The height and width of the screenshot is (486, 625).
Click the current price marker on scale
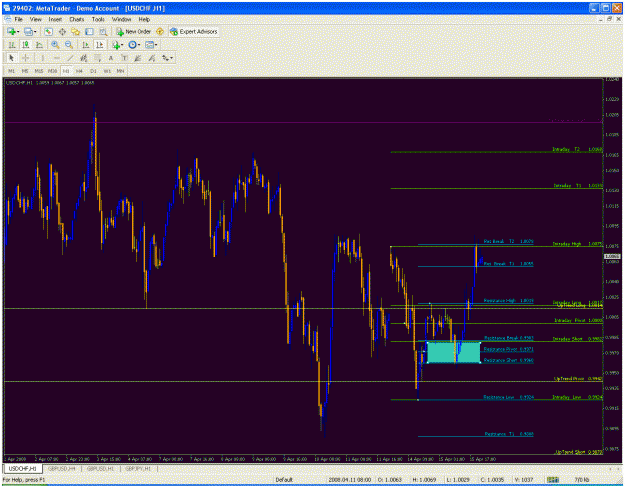click(x=612, y=256)
